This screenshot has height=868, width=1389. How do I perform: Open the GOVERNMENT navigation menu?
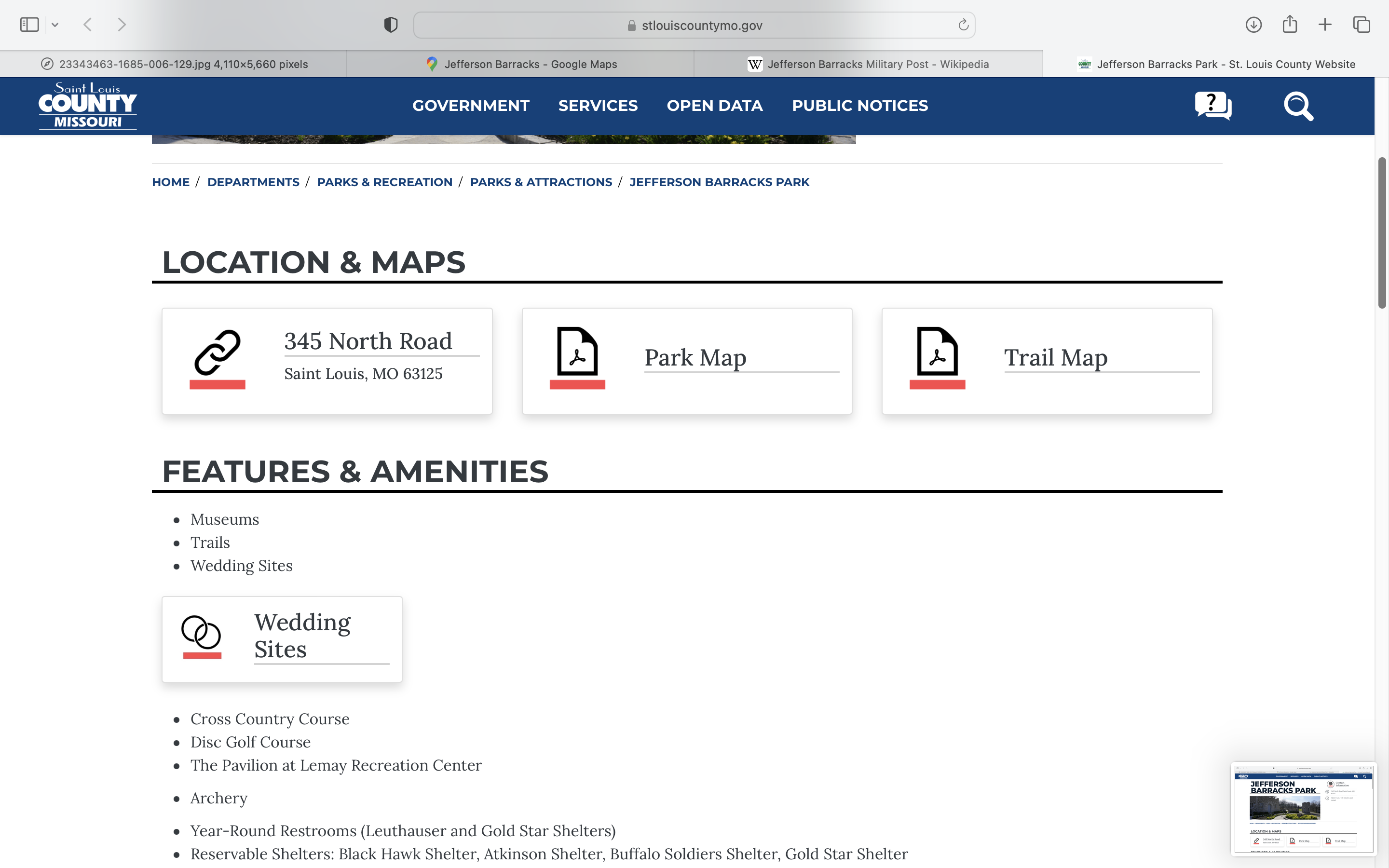(x=471, y=106)
